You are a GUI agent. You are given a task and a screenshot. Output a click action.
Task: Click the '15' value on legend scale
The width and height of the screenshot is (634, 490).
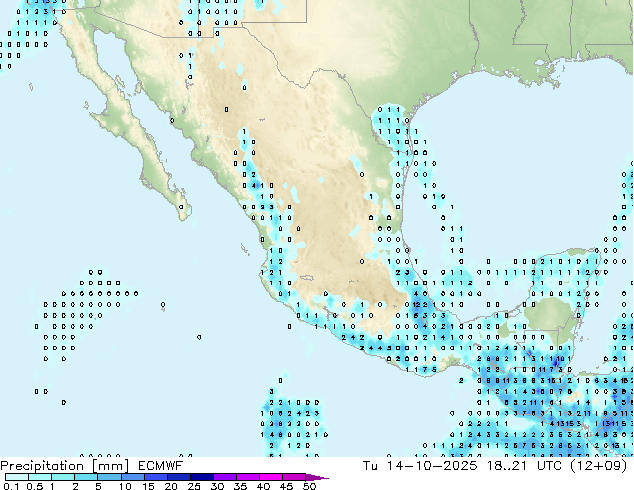pyautogui.click(x=147, y=487)
